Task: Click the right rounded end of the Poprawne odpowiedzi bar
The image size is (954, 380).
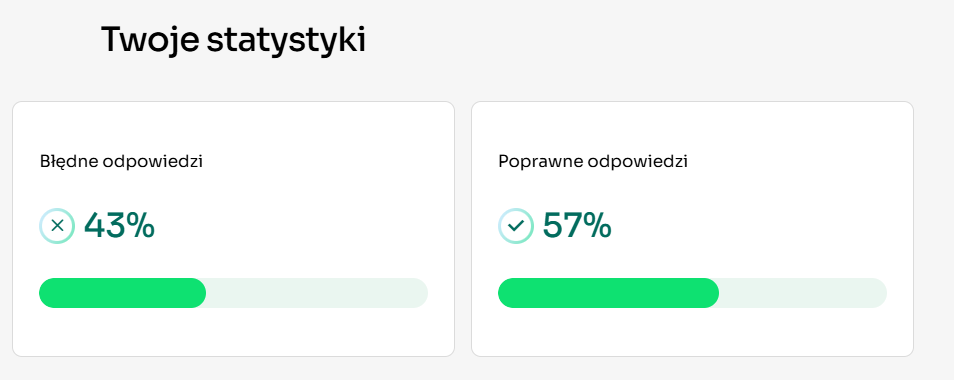Action: pyautogui.click(x=876, y=293)
